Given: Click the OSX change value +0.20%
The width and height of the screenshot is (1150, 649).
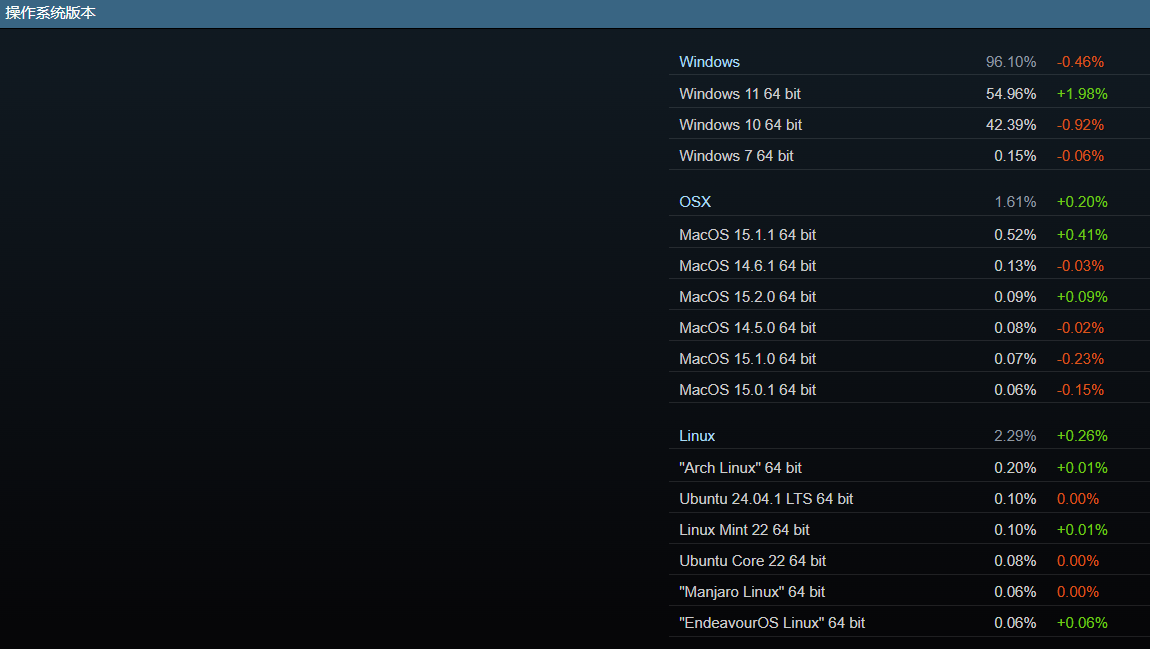Looking at the screenshot, I should pos(1082,202).
